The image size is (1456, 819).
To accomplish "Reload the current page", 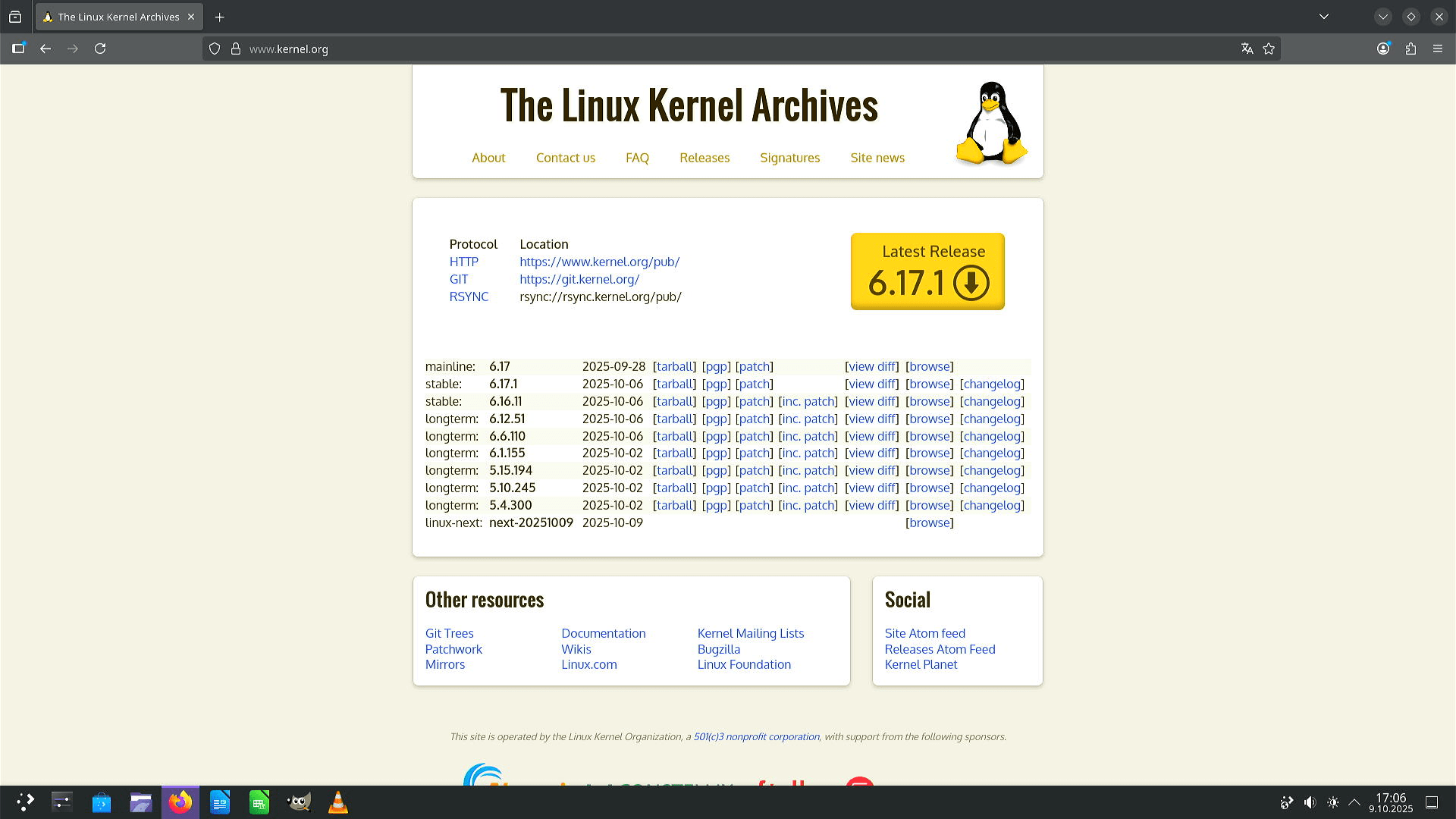I will coord(100,49).
